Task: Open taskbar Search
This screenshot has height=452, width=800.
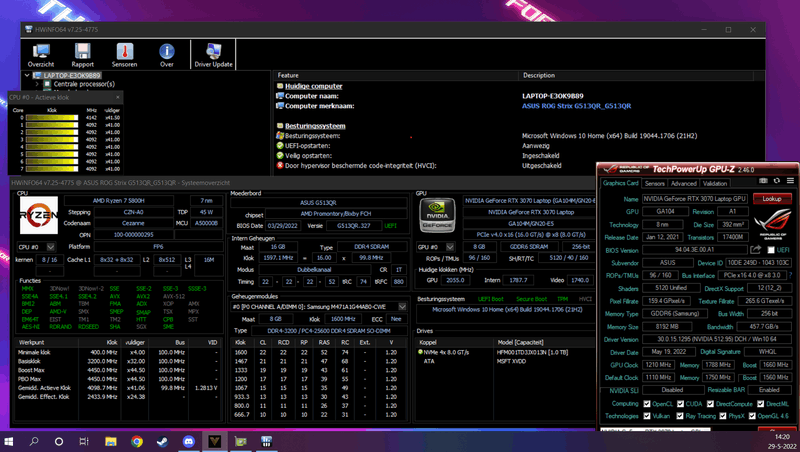Action: 34,441
